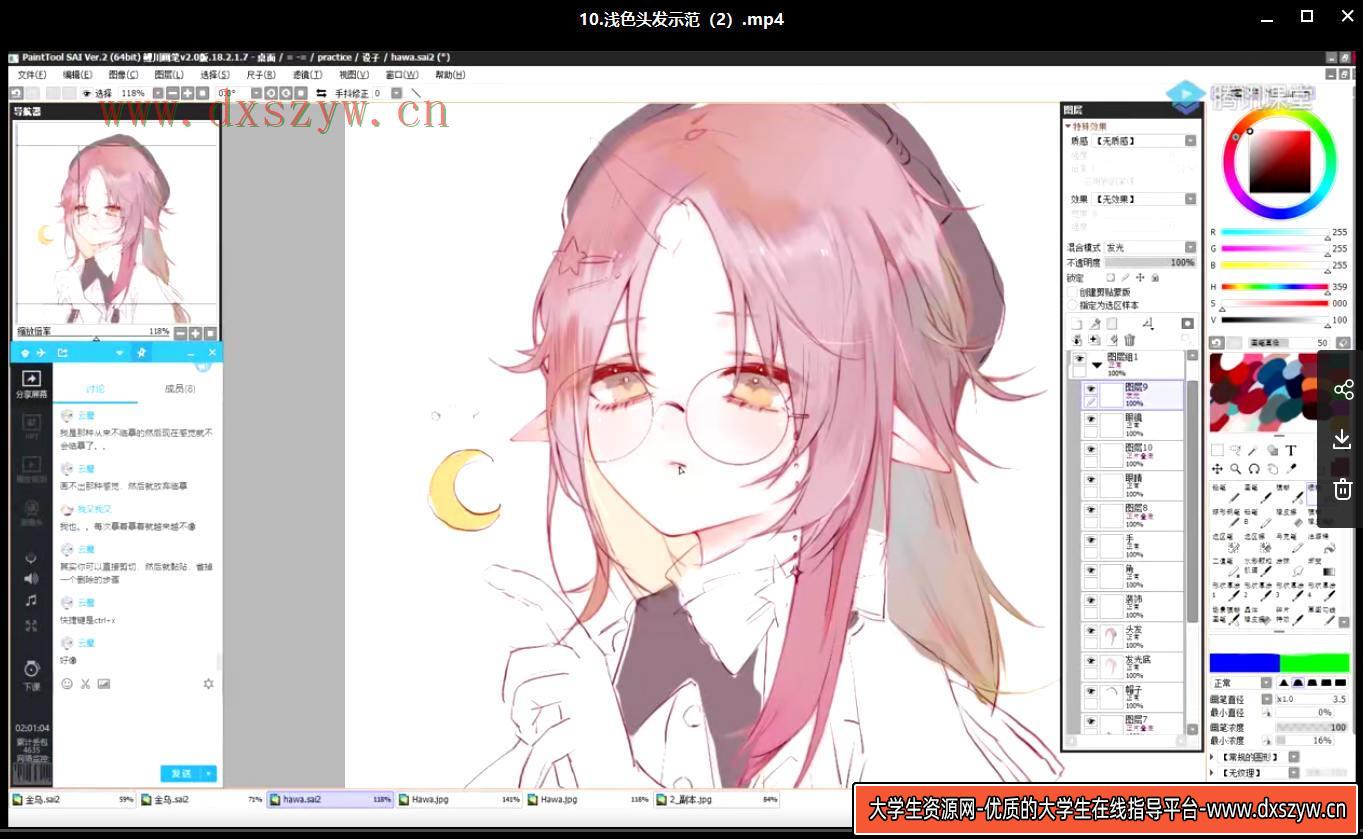
Task: Select the rotate view tool
Action: point(1254,468)
